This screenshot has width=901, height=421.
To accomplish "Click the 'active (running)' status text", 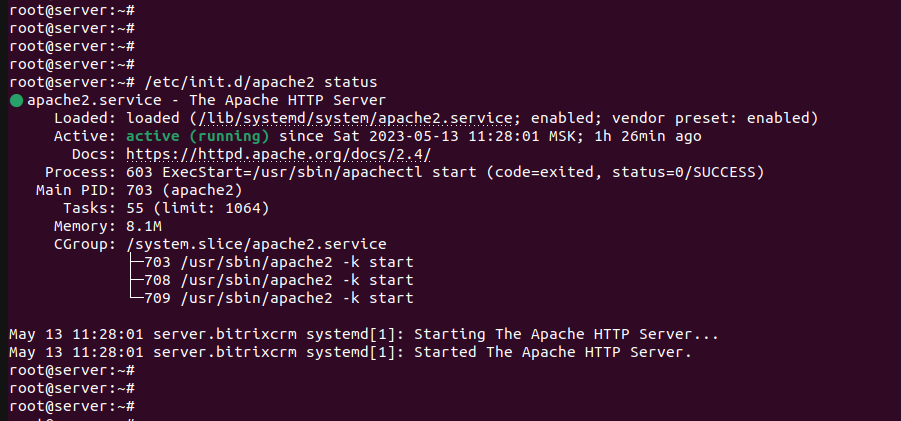I will [198, 137].
